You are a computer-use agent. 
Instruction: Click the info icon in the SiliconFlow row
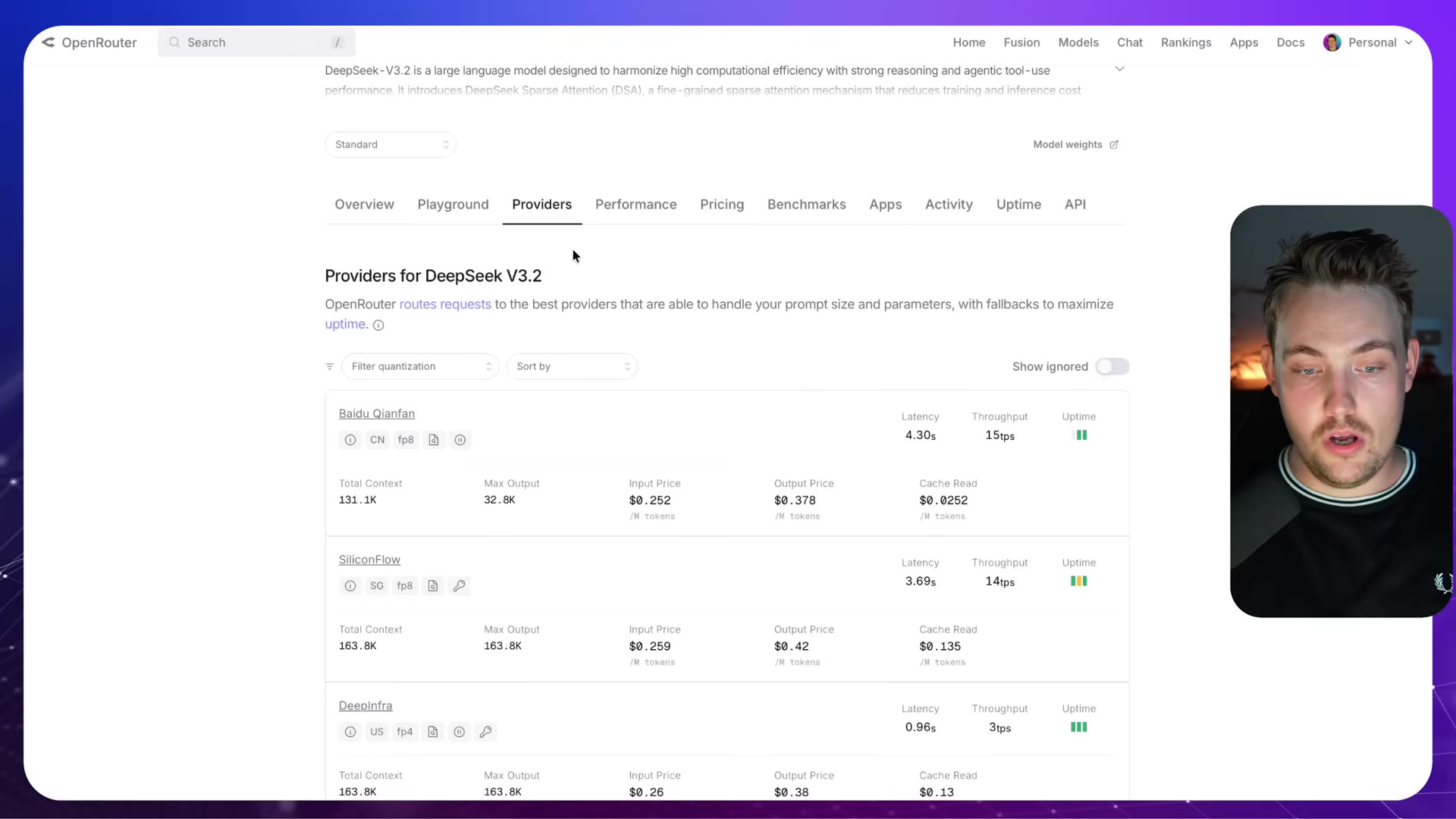click(350, 586)
